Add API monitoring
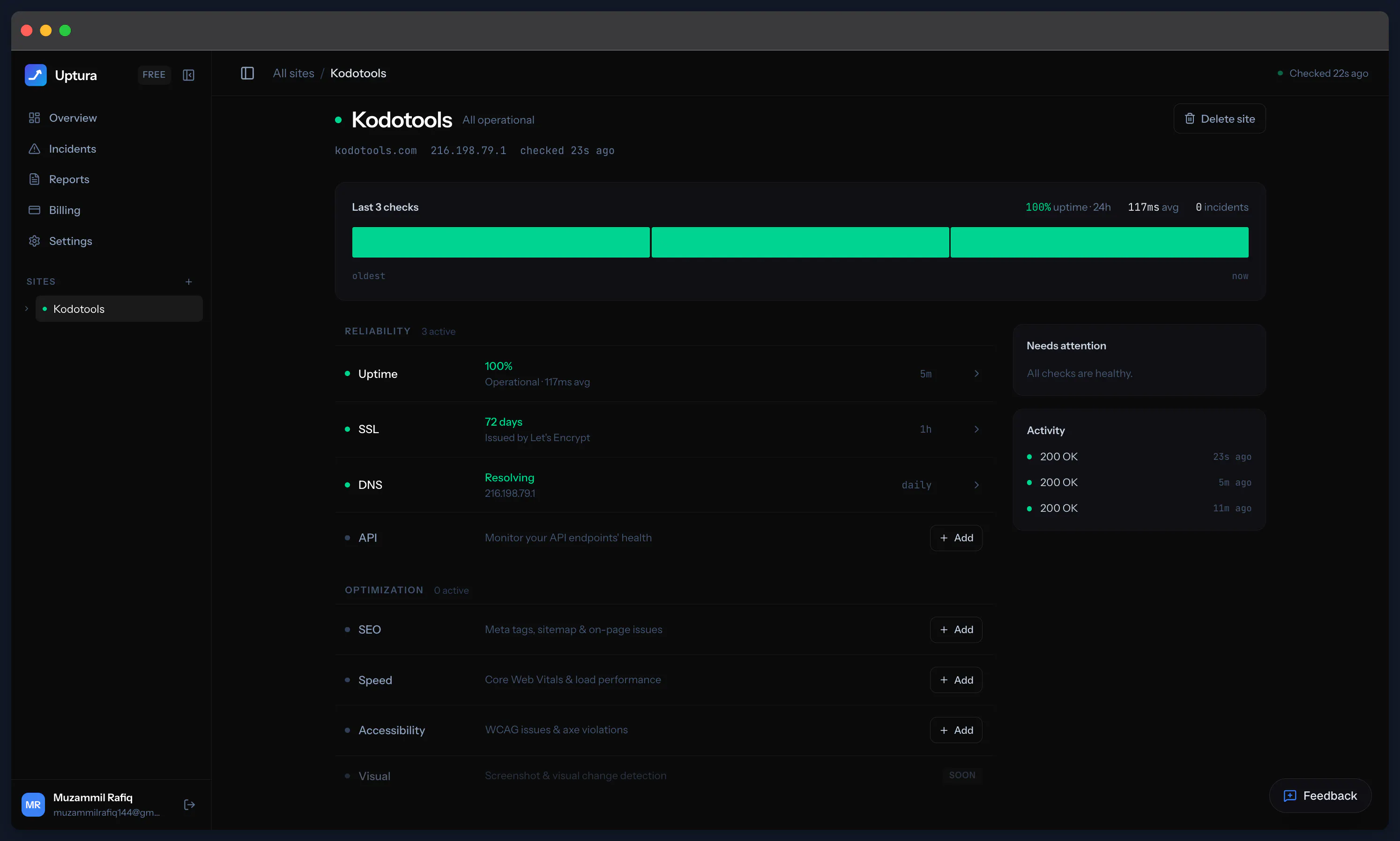This screenshot has height=841, width=1400. point(956,538)
